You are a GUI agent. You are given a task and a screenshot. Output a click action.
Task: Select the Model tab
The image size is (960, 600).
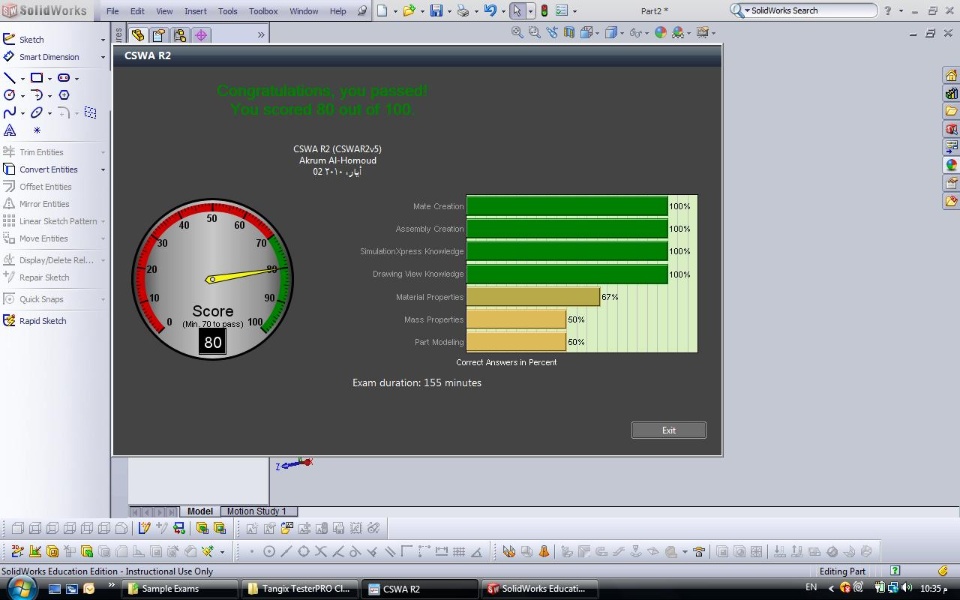200,511
